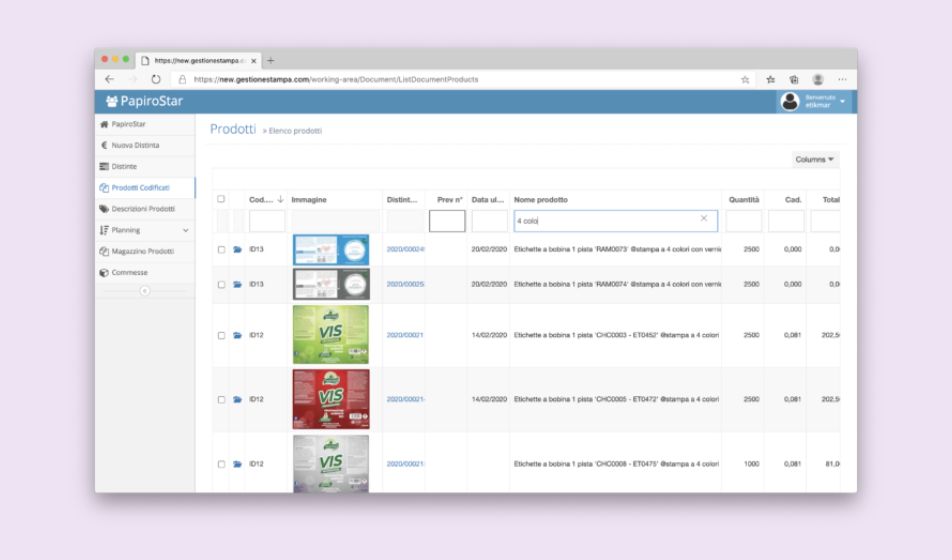Clear the Nome prodotto filter with X icon
This screenshot has height=560, width=952.
click(703, 219)
